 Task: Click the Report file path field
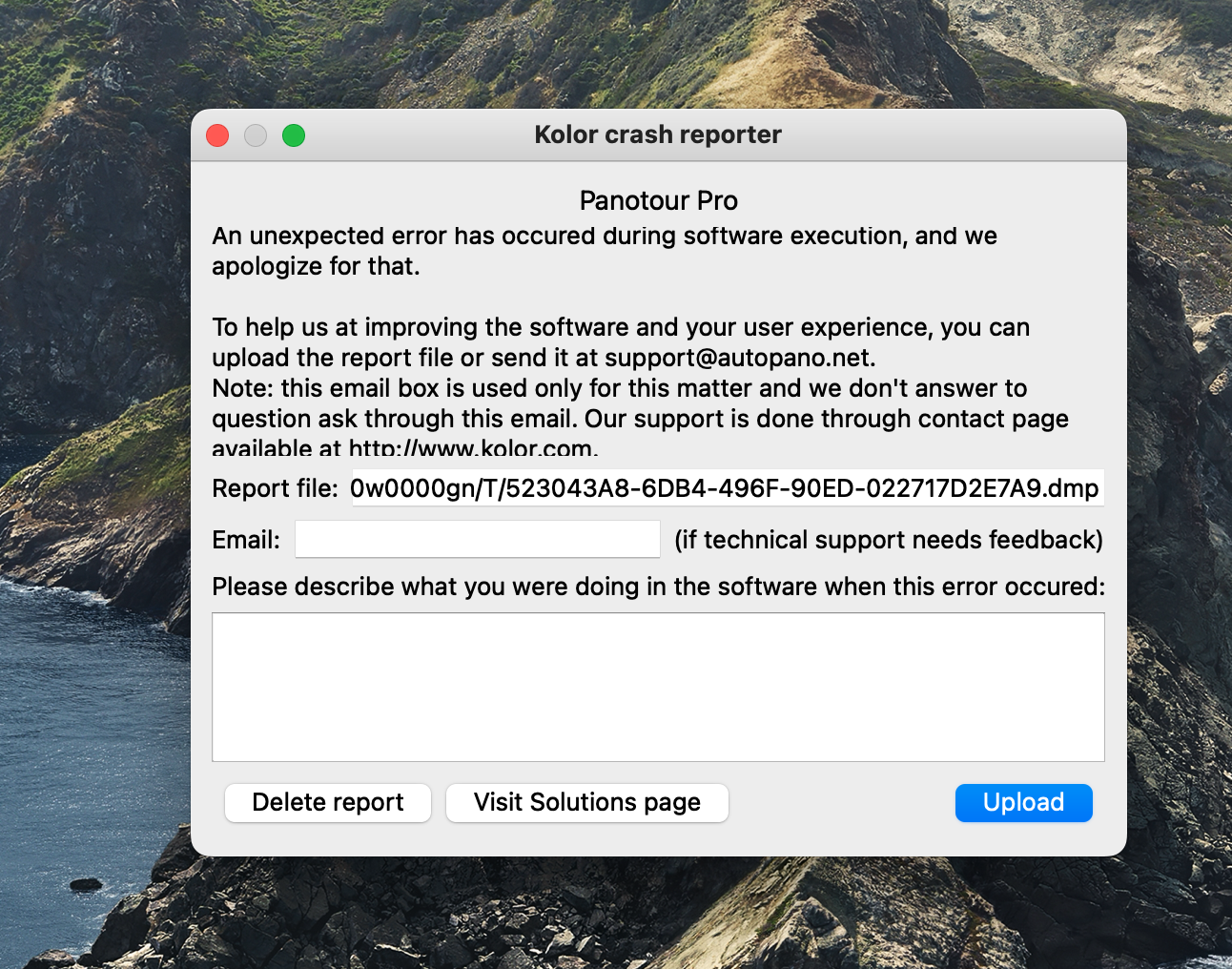(727, 488)
